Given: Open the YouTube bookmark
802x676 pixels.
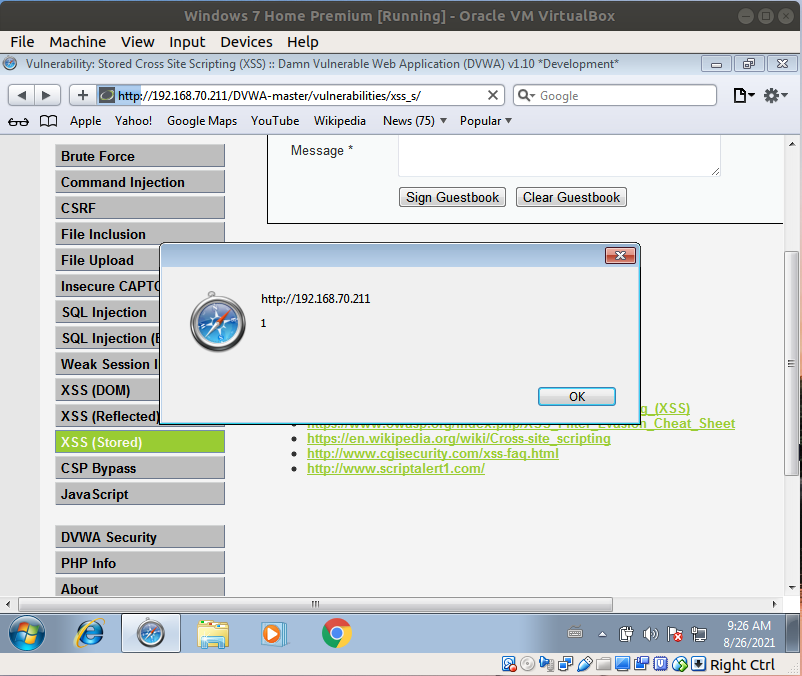Looking at the screenshot, I should coord(275,121).
